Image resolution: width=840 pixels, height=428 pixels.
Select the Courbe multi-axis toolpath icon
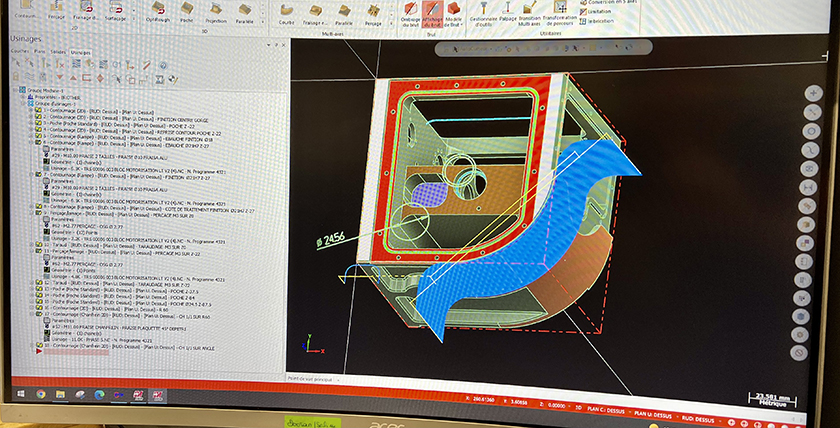point(286,12)
